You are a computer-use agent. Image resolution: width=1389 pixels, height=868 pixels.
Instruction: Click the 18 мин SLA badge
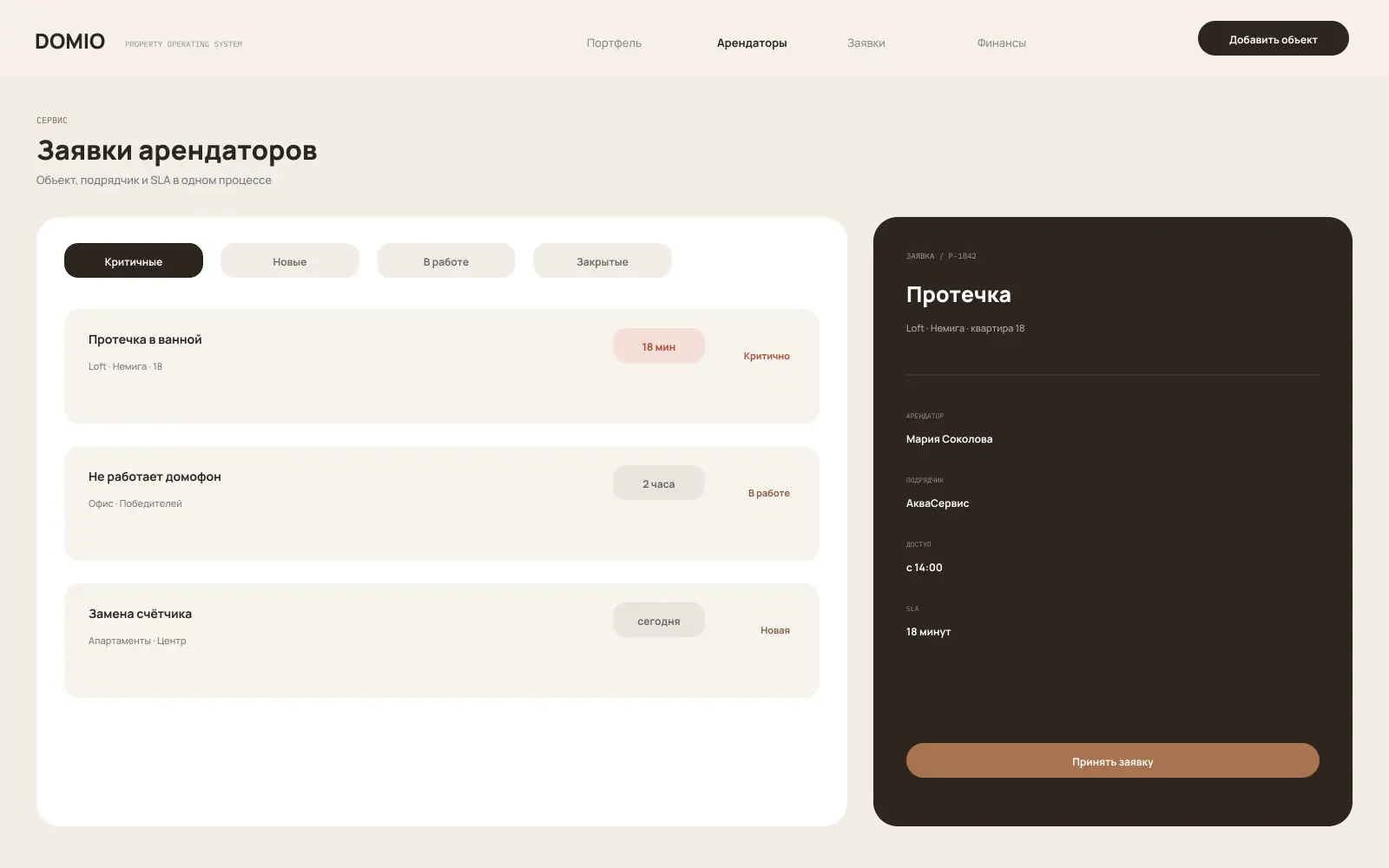[x=659, y=345]
